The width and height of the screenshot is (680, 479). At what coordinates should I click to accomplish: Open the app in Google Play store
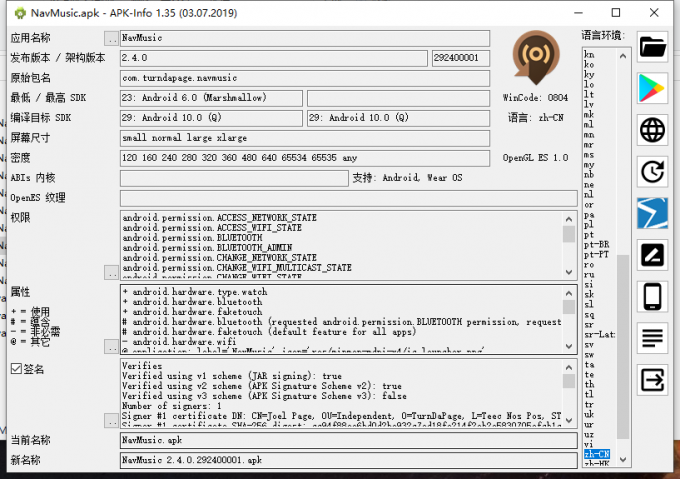tap(652, 89)
